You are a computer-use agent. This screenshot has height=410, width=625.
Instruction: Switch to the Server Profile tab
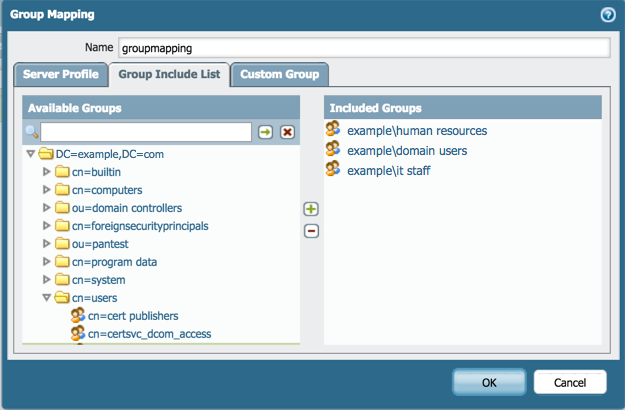click(x=60, y=74)
